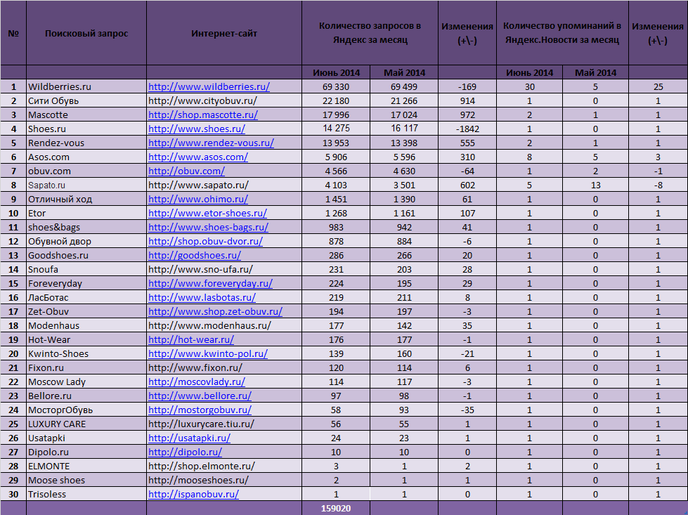
Task: Open the wildberries.ru hyperlink
Action: (x=209, y=86)
